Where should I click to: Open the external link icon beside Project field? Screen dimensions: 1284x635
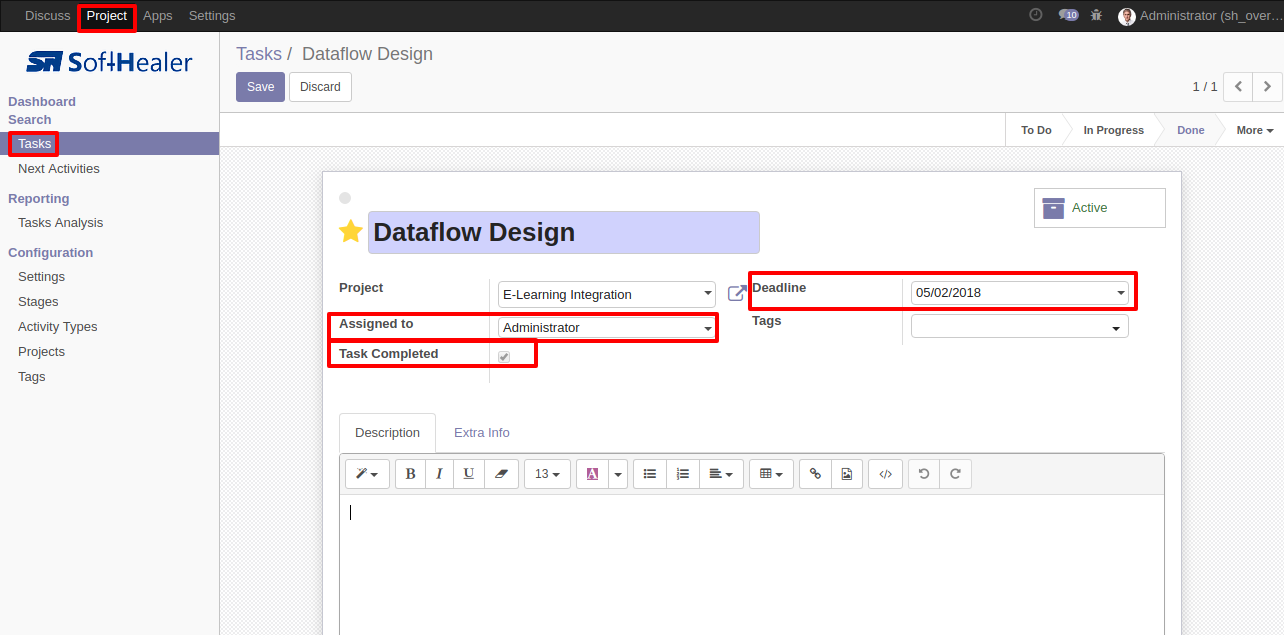(x=737, y=293)
